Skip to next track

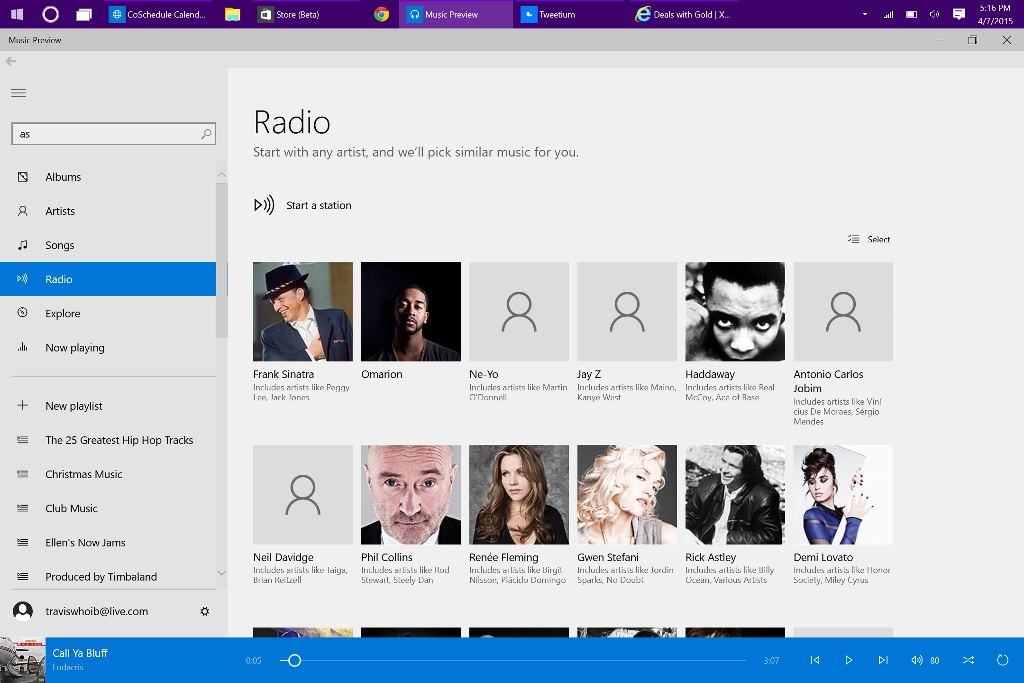[x=883, y=660]
